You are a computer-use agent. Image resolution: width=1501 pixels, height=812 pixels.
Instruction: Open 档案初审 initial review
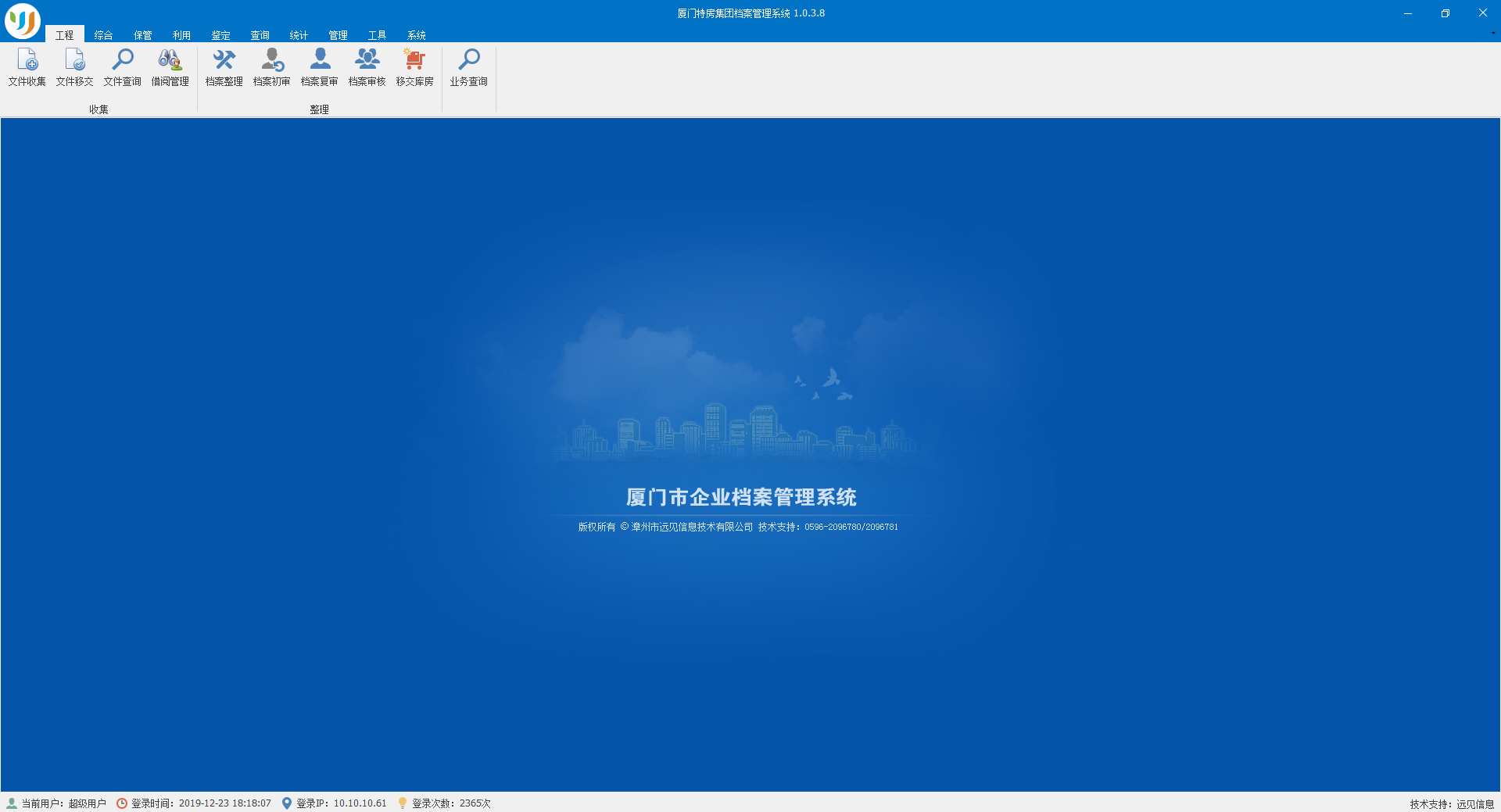tap(272, 67)
